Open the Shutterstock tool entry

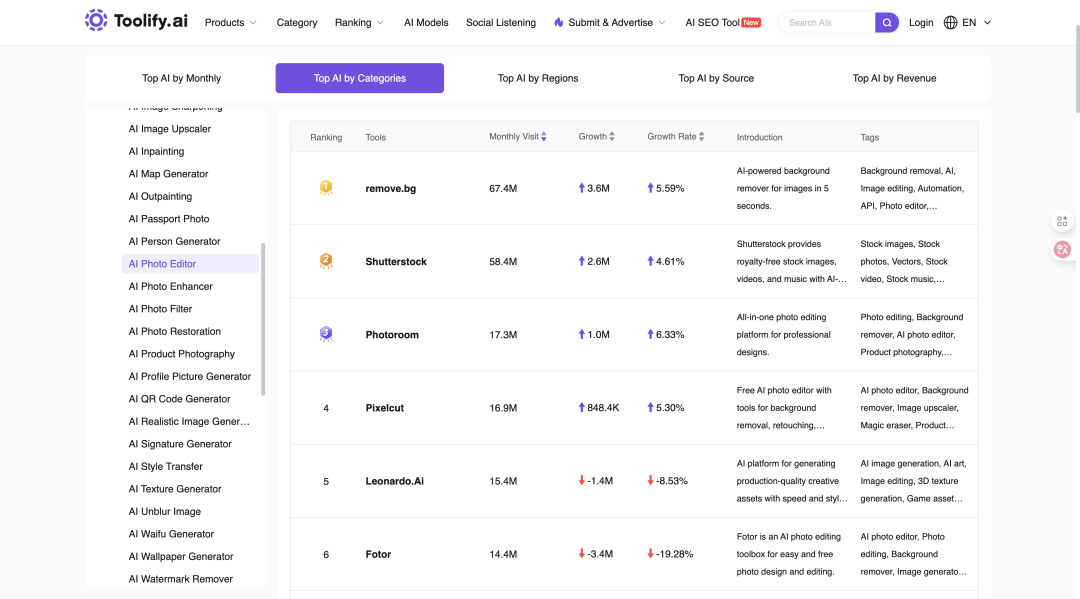[x=396, y=262]
